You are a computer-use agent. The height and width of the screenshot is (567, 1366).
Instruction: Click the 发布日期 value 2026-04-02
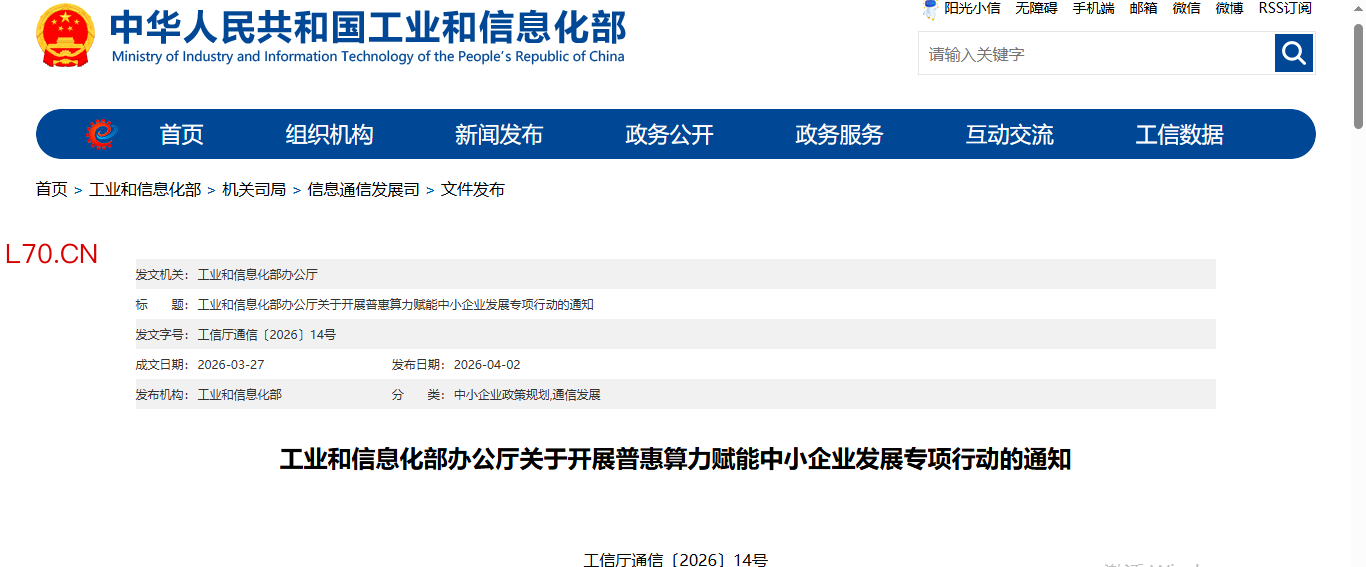click(487, 364)
